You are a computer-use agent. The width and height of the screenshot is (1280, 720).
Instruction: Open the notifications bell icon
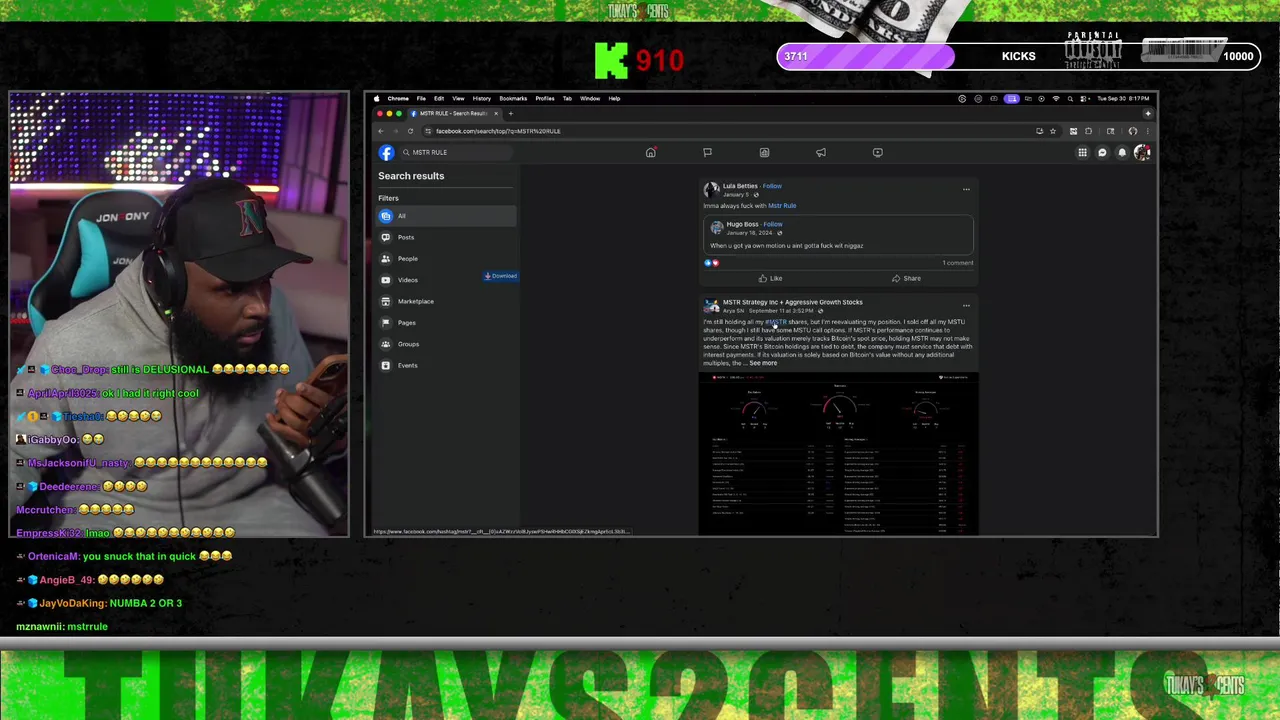(x=1122, y=152)
